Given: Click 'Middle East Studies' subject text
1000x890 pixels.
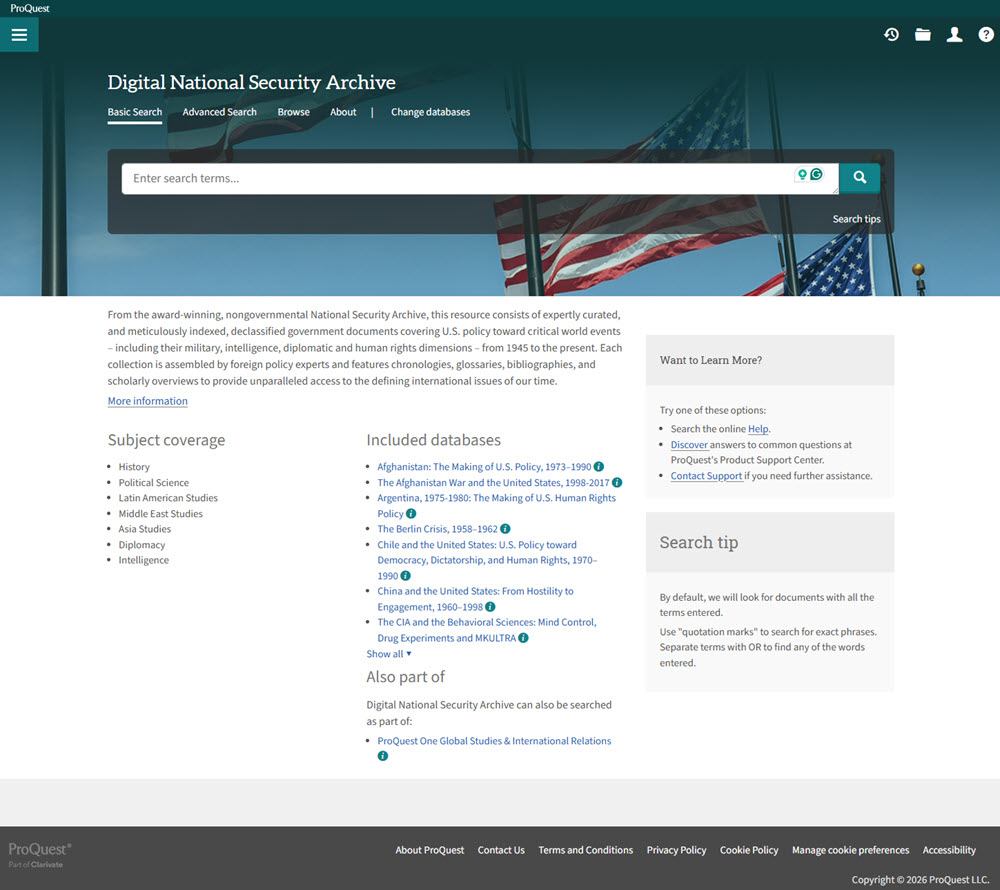Looking at the screenshot, I should (161, 514).
